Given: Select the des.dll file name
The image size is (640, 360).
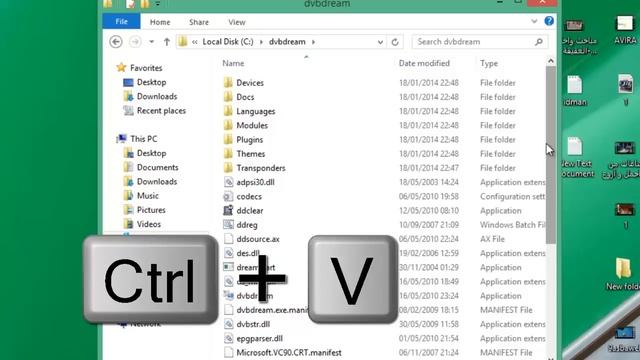Looking at the screenshot, I should pos(248,253).
